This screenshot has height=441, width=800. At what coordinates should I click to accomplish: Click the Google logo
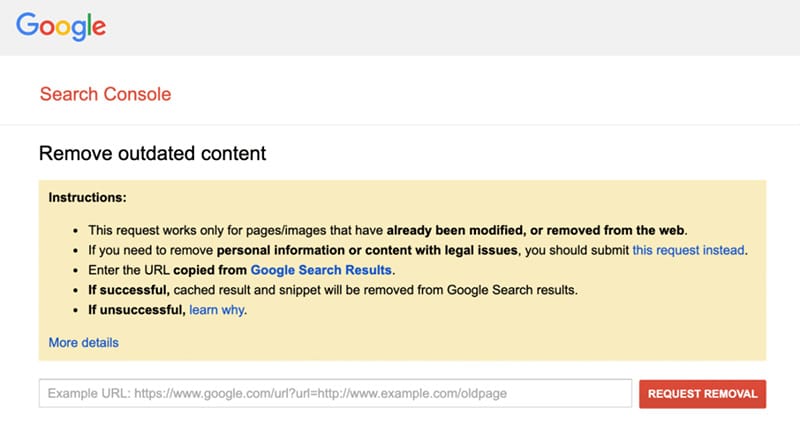(61, 26)
